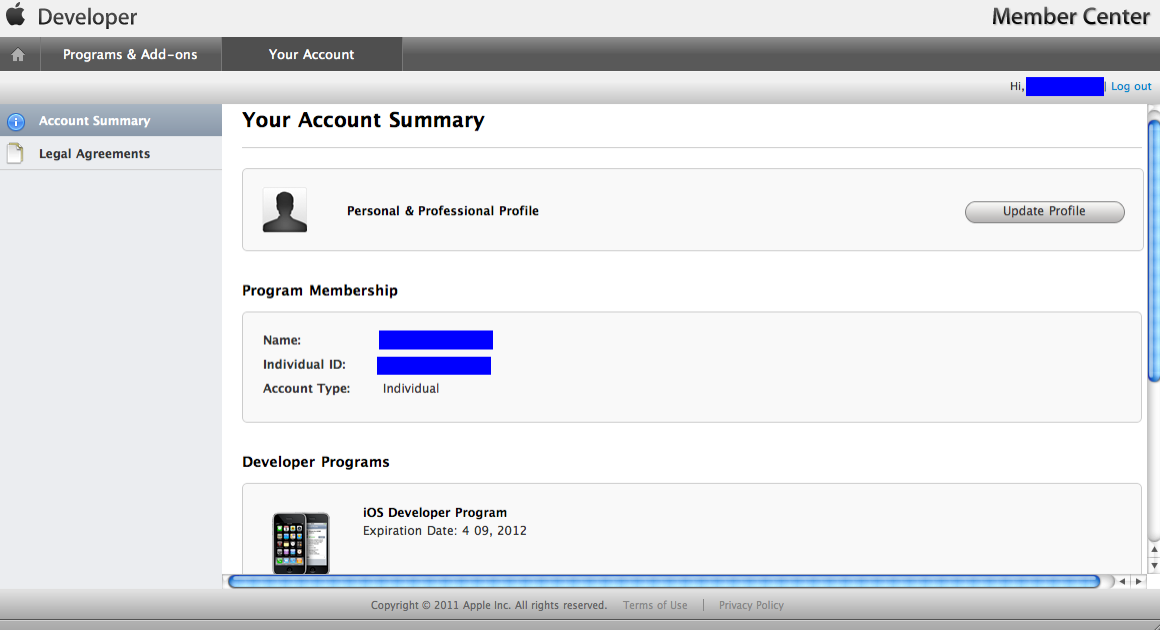Screen dimensions: 1160x630
Task: Click the iOS Developer Program iPhone image
Action: [301, 543]
